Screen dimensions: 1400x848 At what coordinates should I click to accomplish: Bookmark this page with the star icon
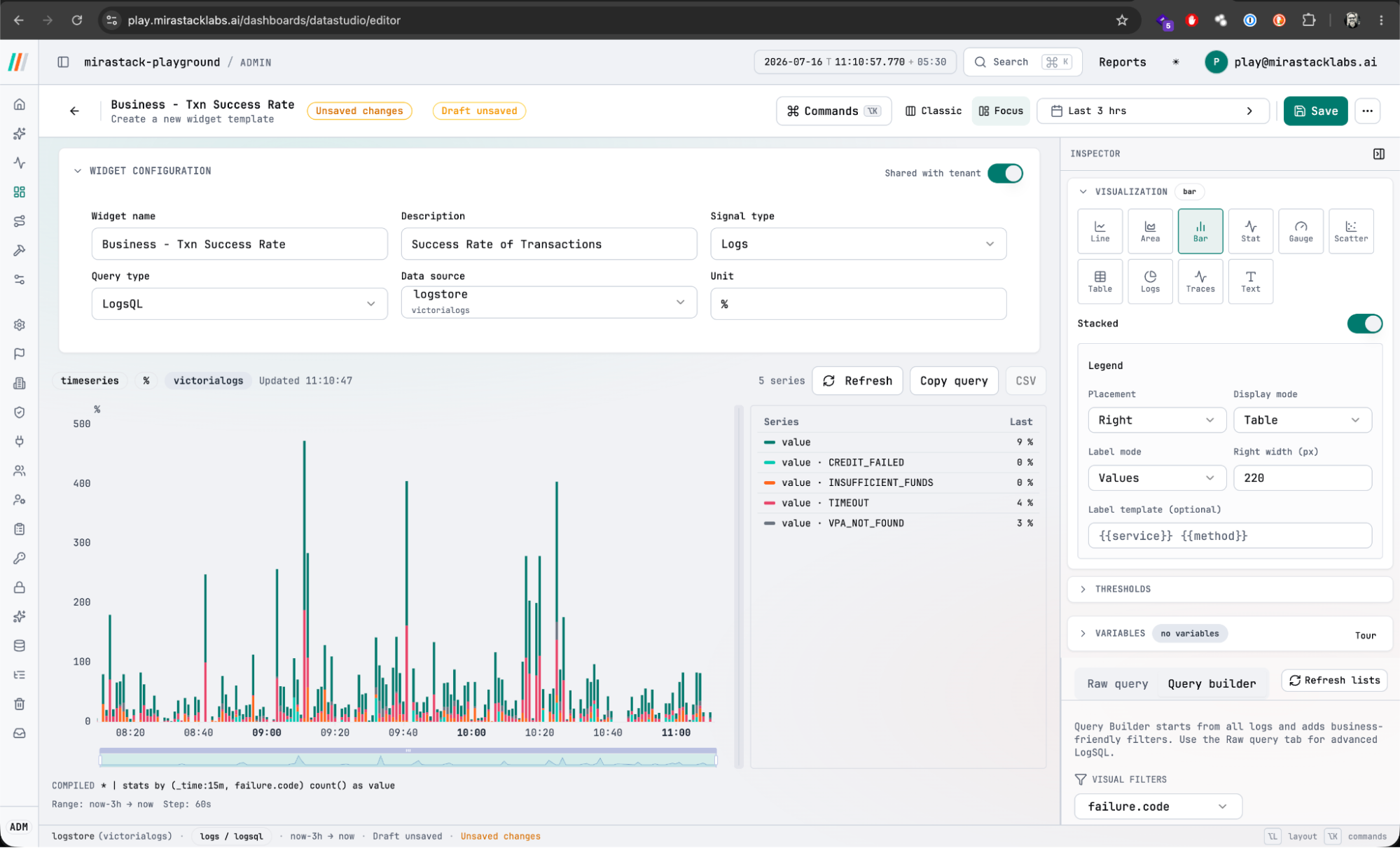[x=1122, y=20]
